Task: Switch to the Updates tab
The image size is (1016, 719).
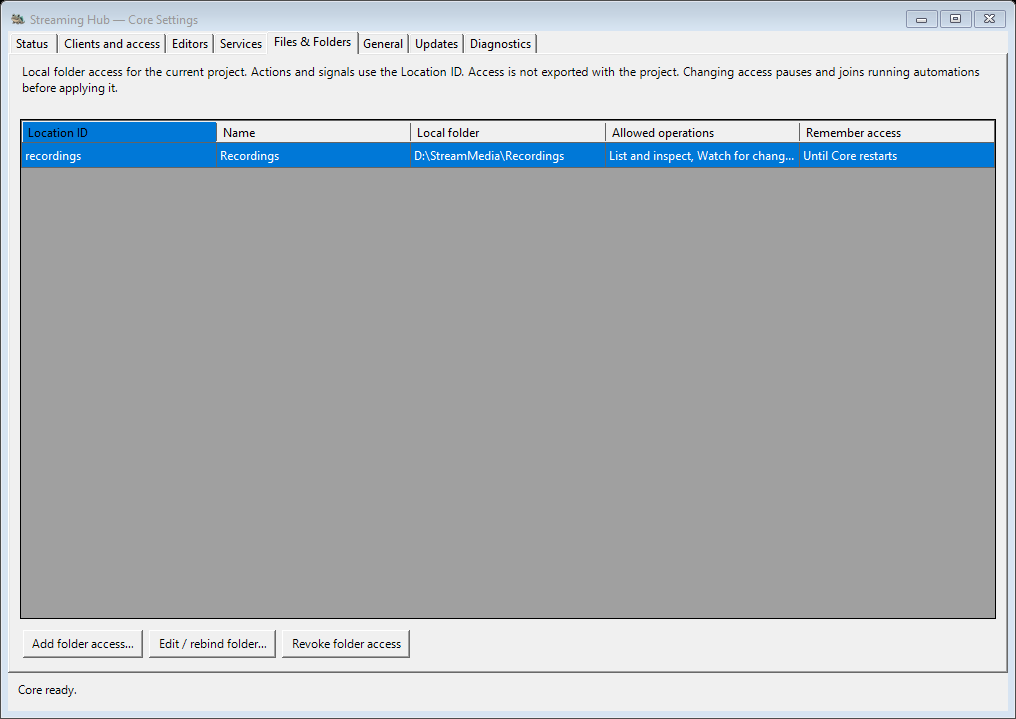Action: point(437,44)
